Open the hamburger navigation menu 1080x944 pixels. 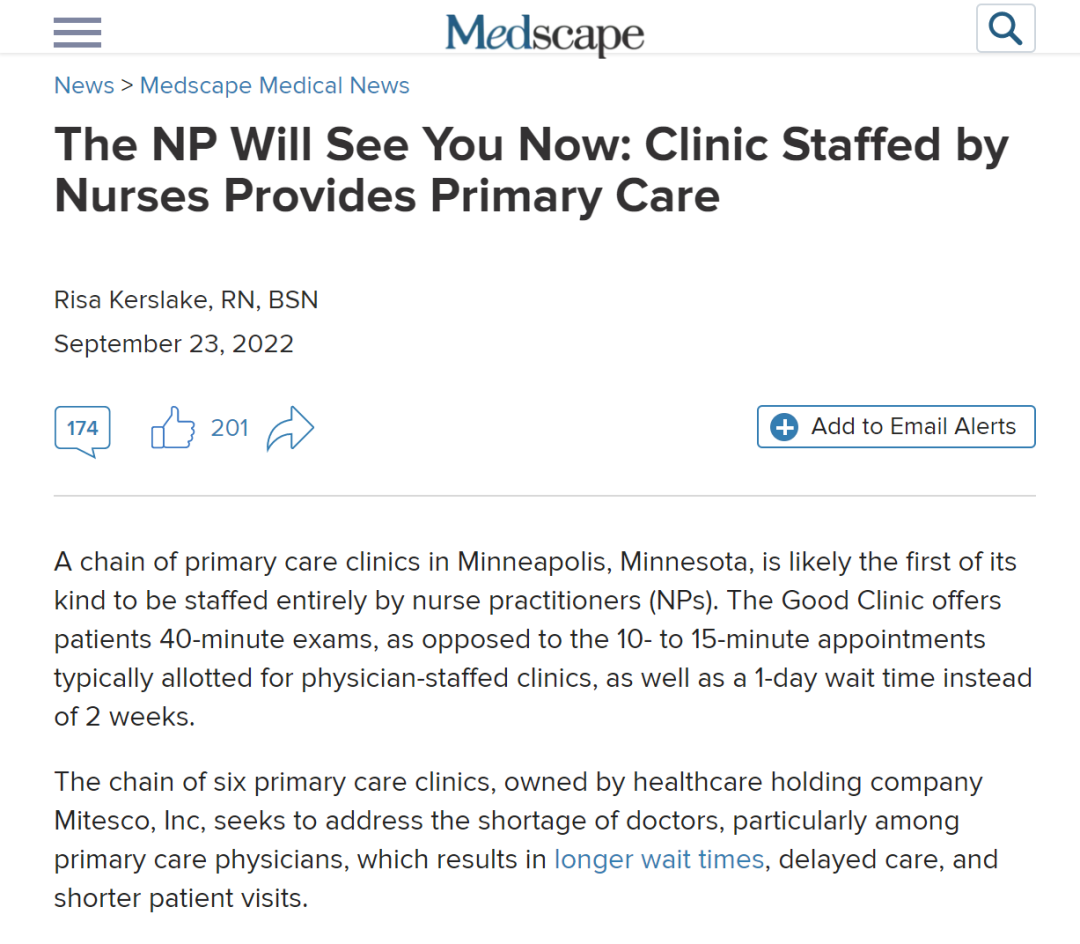click(77, 32)
